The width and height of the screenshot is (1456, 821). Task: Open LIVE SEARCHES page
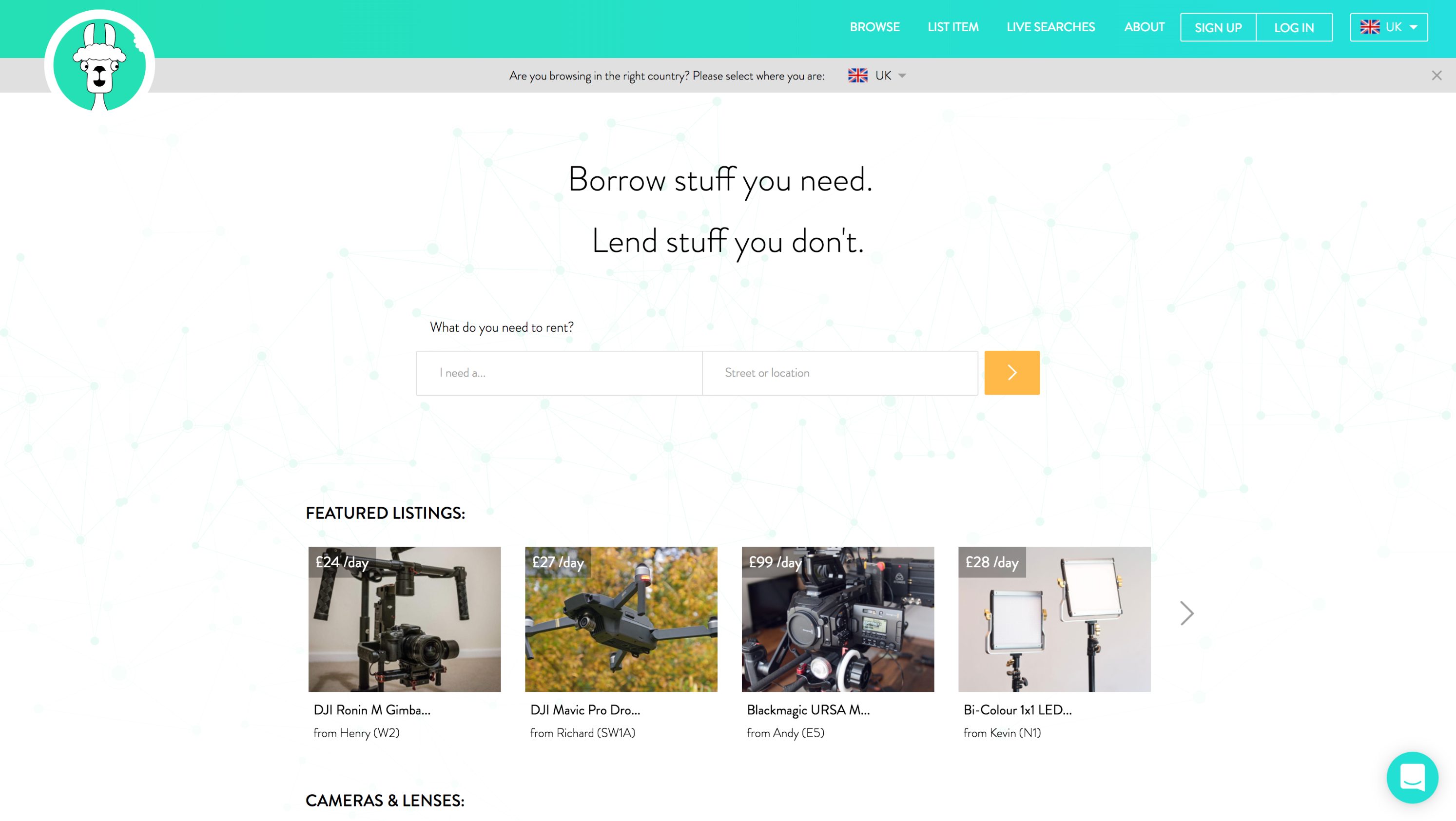(x=1051, y=27)
